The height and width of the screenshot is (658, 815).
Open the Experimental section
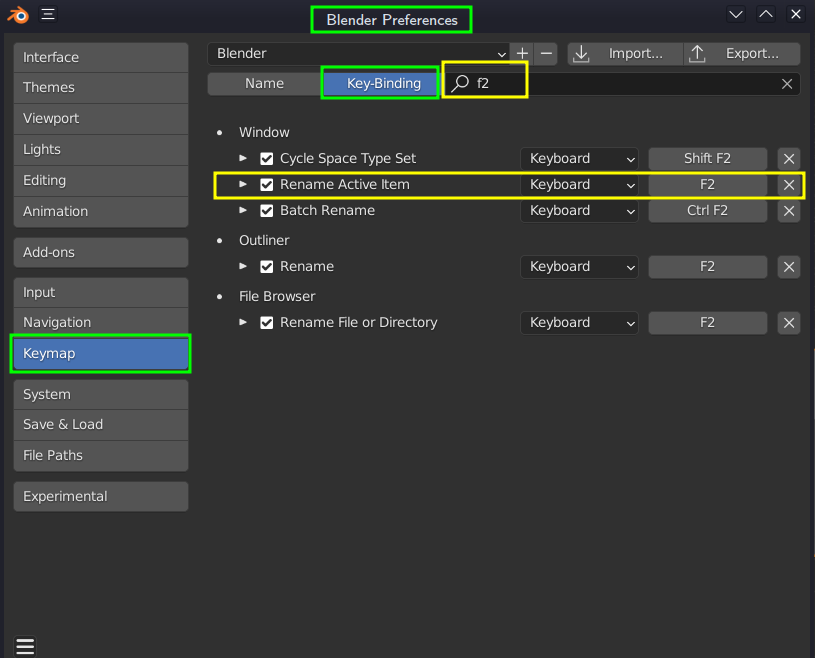(101, 496)
